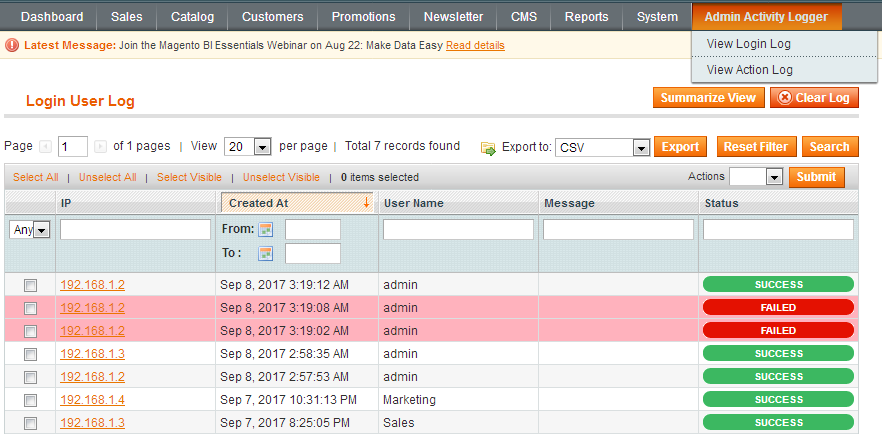Image resolution: width=882 pixels, height=440 pixels.
Task: Click the previous page arrow icon
Action: click(46, 147)
